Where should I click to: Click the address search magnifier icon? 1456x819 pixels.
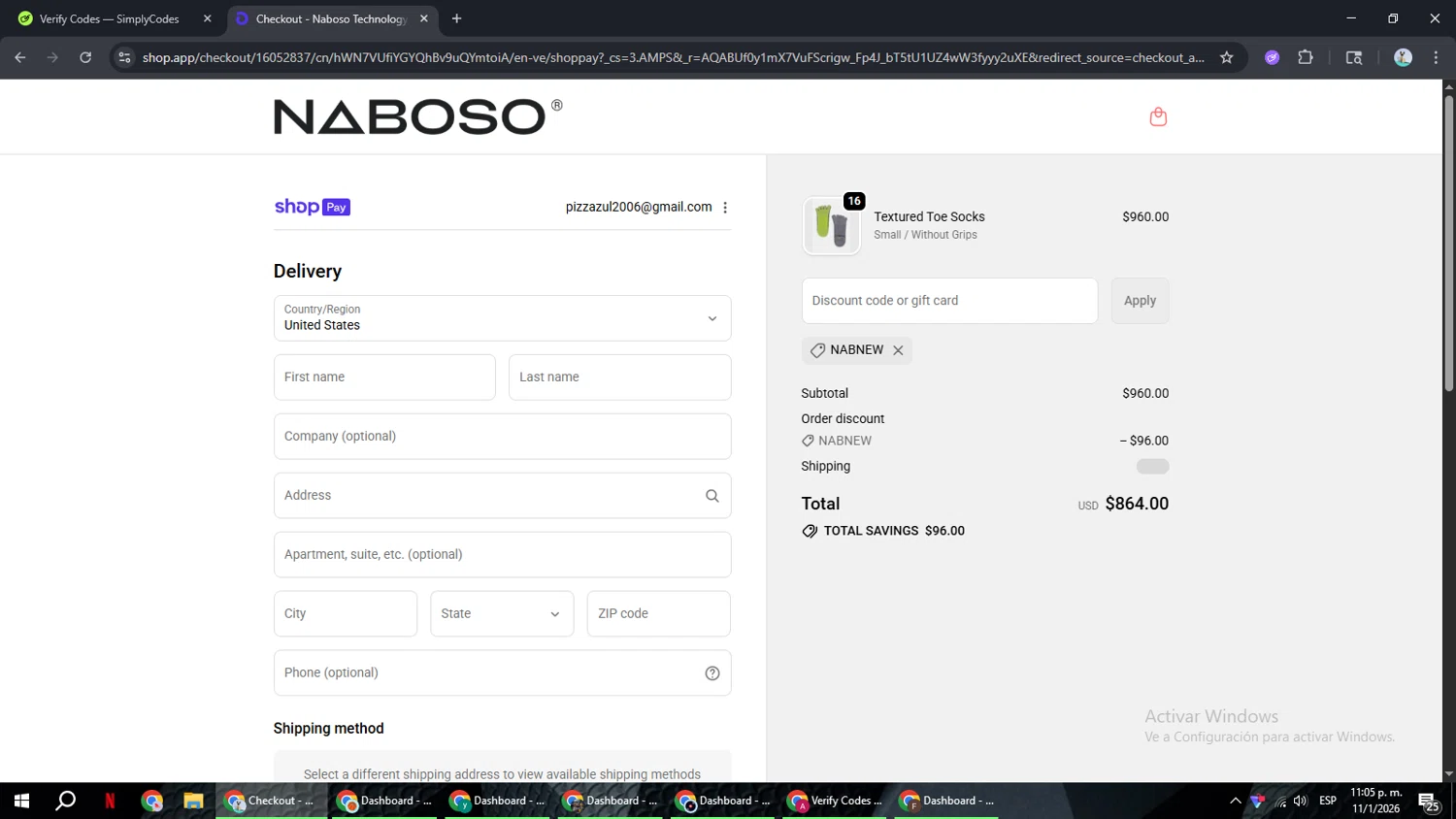(712, 496)
